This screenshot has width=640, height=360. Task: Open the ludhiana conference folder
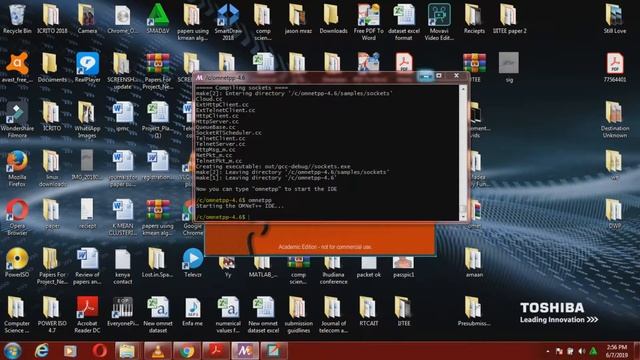click(333, 270)
